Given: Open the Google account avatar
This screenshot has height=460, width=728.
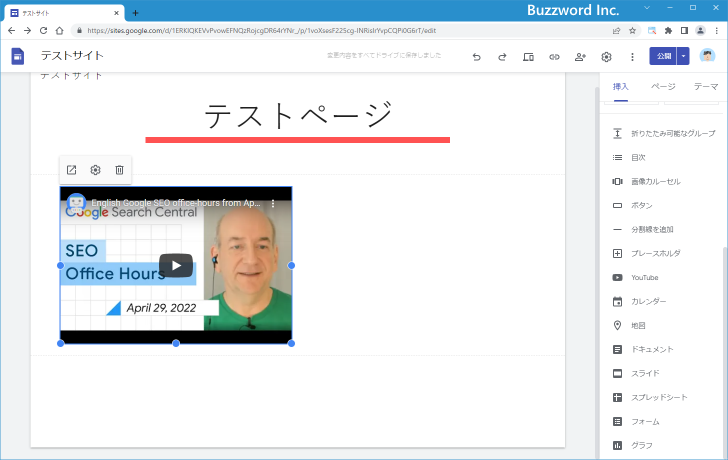Looking at the screenshot, I should tap(707, 56).
